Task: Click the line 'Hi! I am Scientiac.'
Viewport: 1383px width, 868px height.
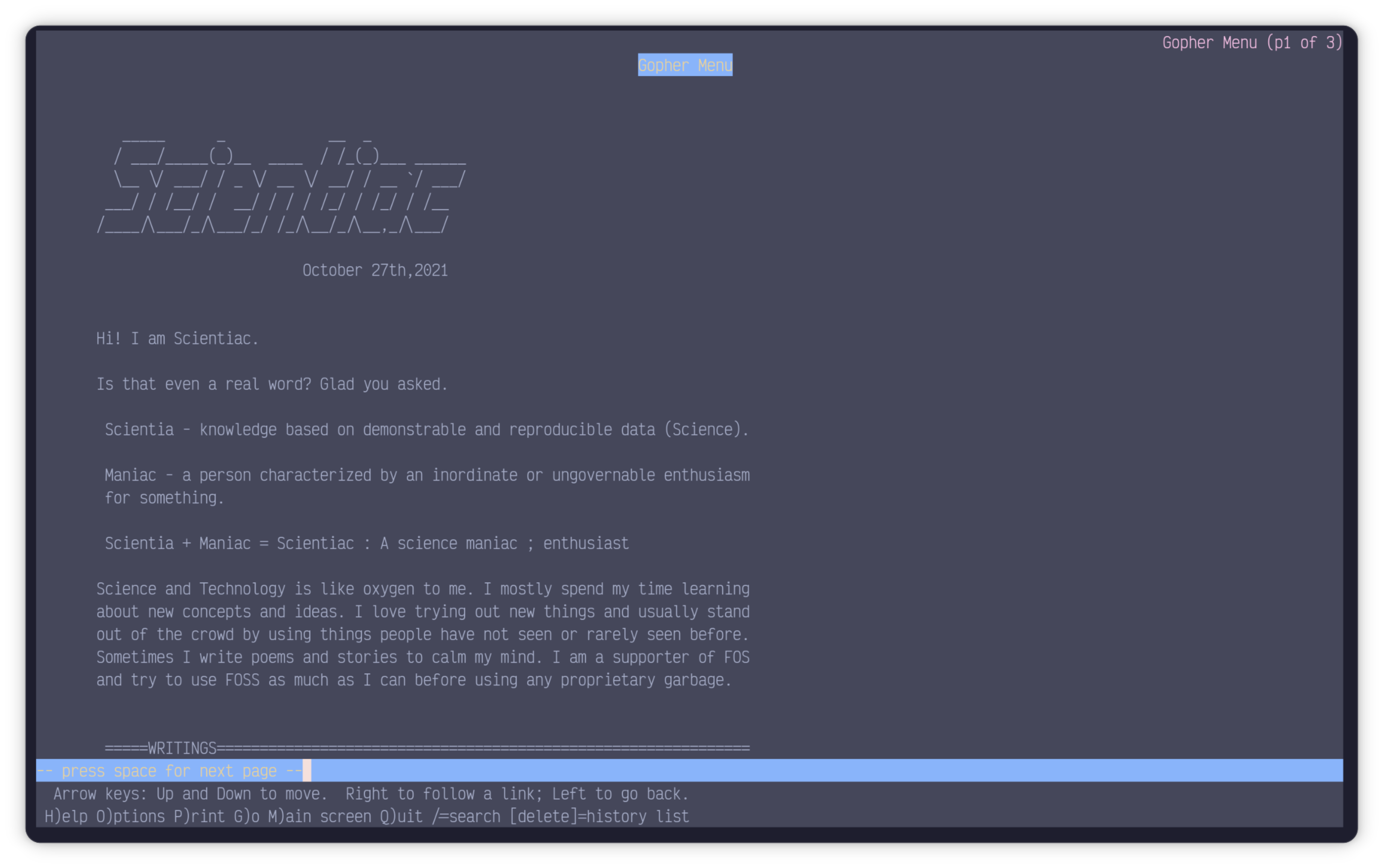Action: (178, 339)
